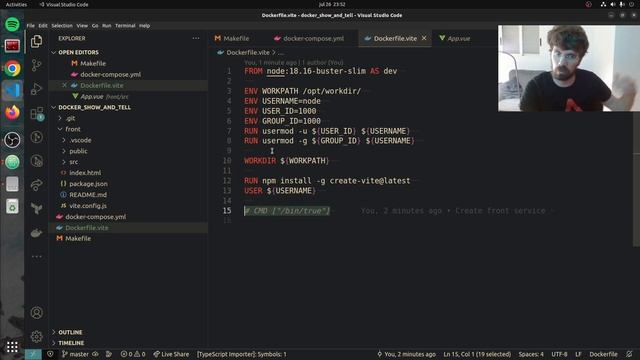Expand the .vscode folder

(128, 140)
